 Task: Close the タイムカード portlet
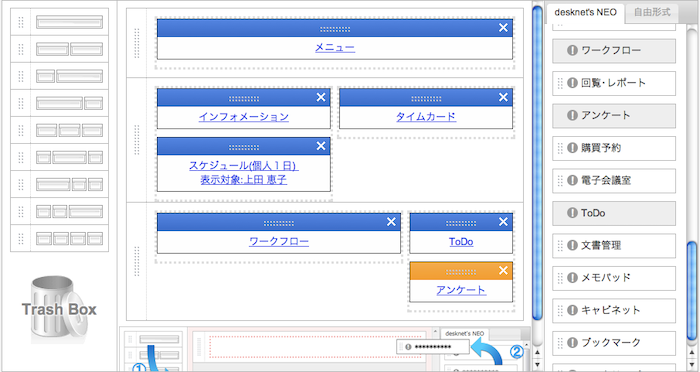tap(503, 97)
